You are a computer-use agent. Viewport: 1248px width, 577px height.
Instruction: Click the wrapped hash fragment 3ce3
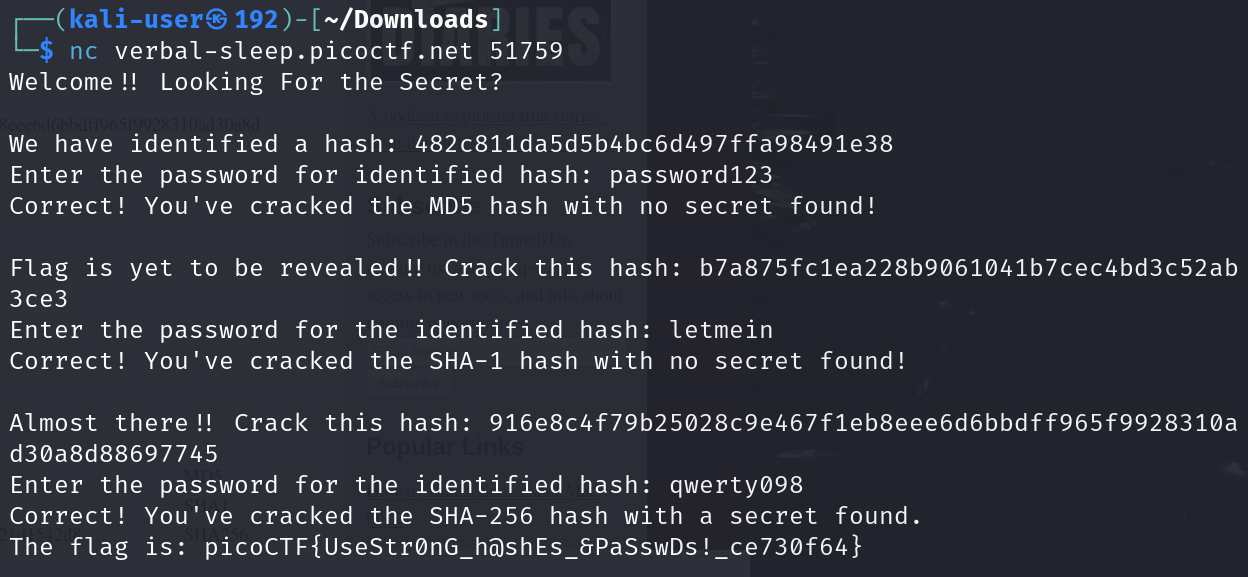(39, 299)
